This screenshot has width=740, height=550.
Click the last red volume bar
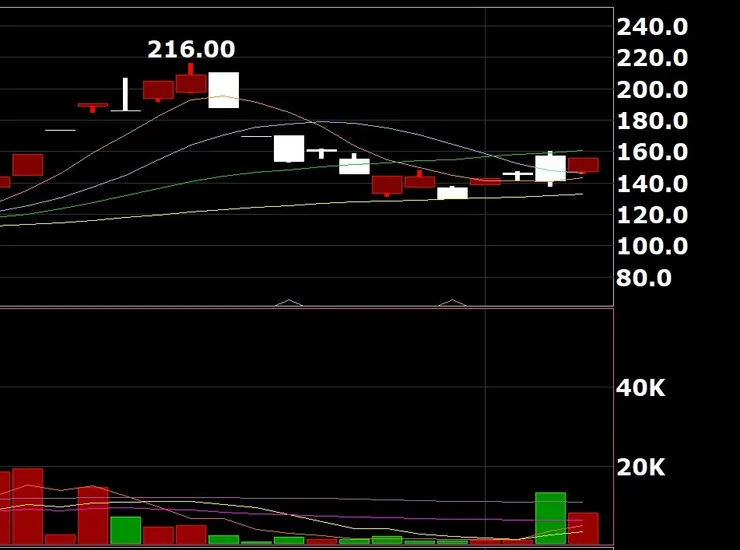pyautogui.click(x=583, y=528)
